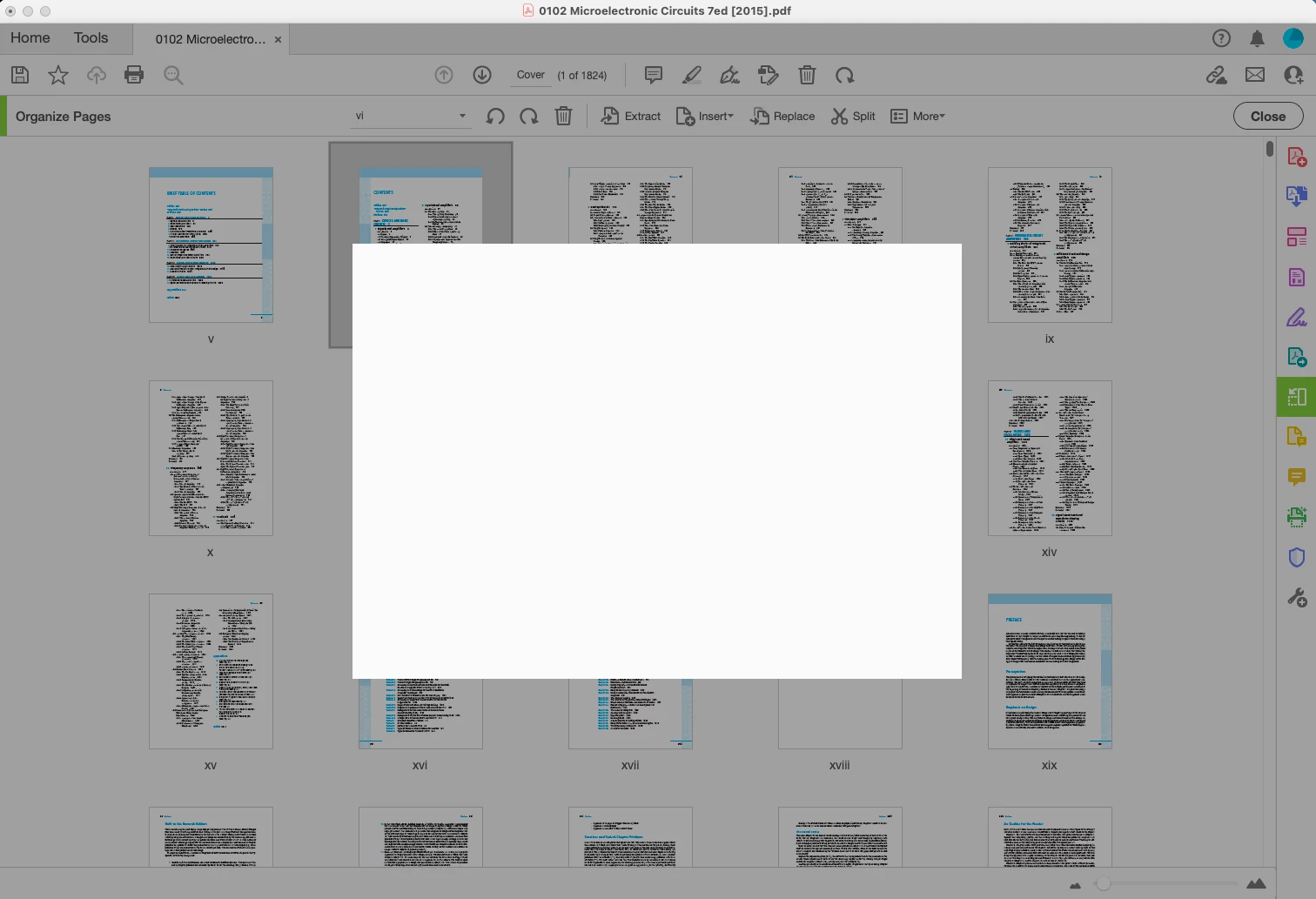The width and height of the screenshot is (1316, 899).
Task: Open More Tools wrench icon
Action: [x=1297, y=598]
